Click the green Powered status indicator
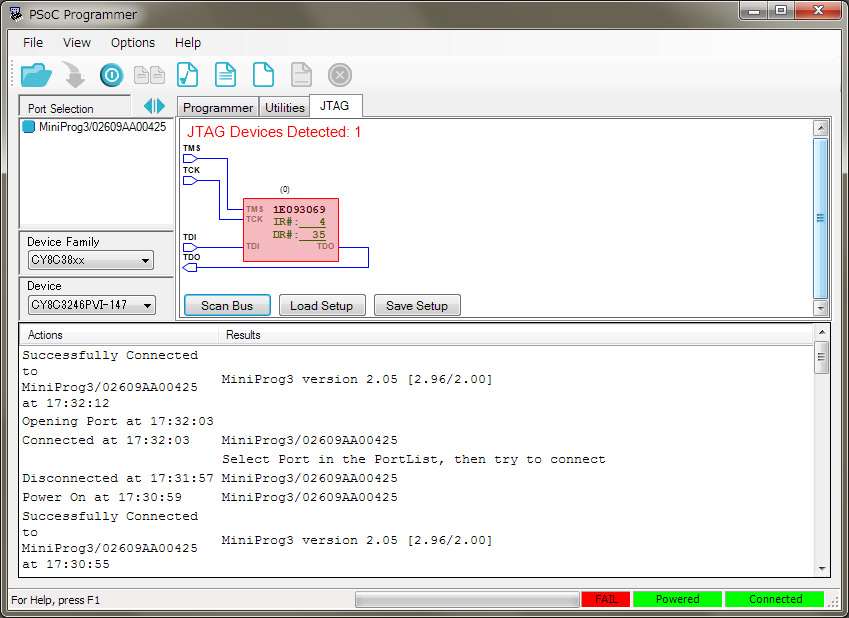The image size is (849, 618). pyautogui.click(x=677, y=599)
